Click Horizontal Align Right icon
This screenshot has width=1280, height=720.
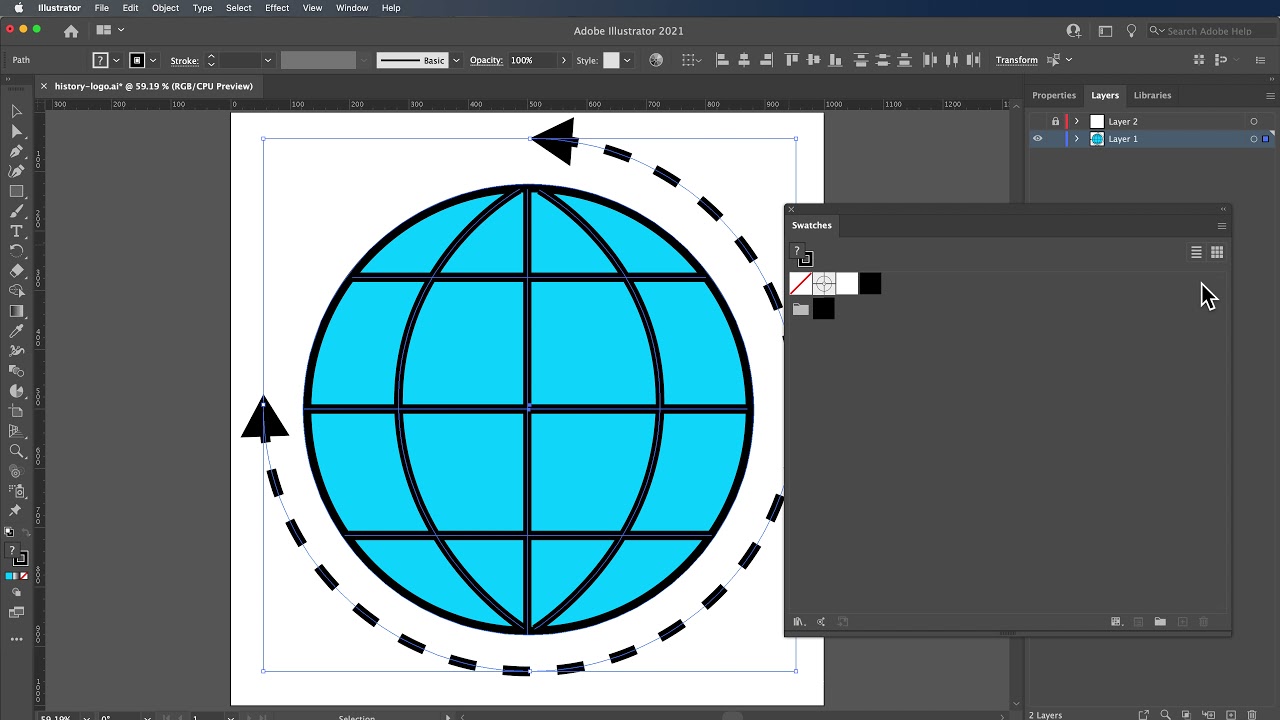(x=766, y=60)
